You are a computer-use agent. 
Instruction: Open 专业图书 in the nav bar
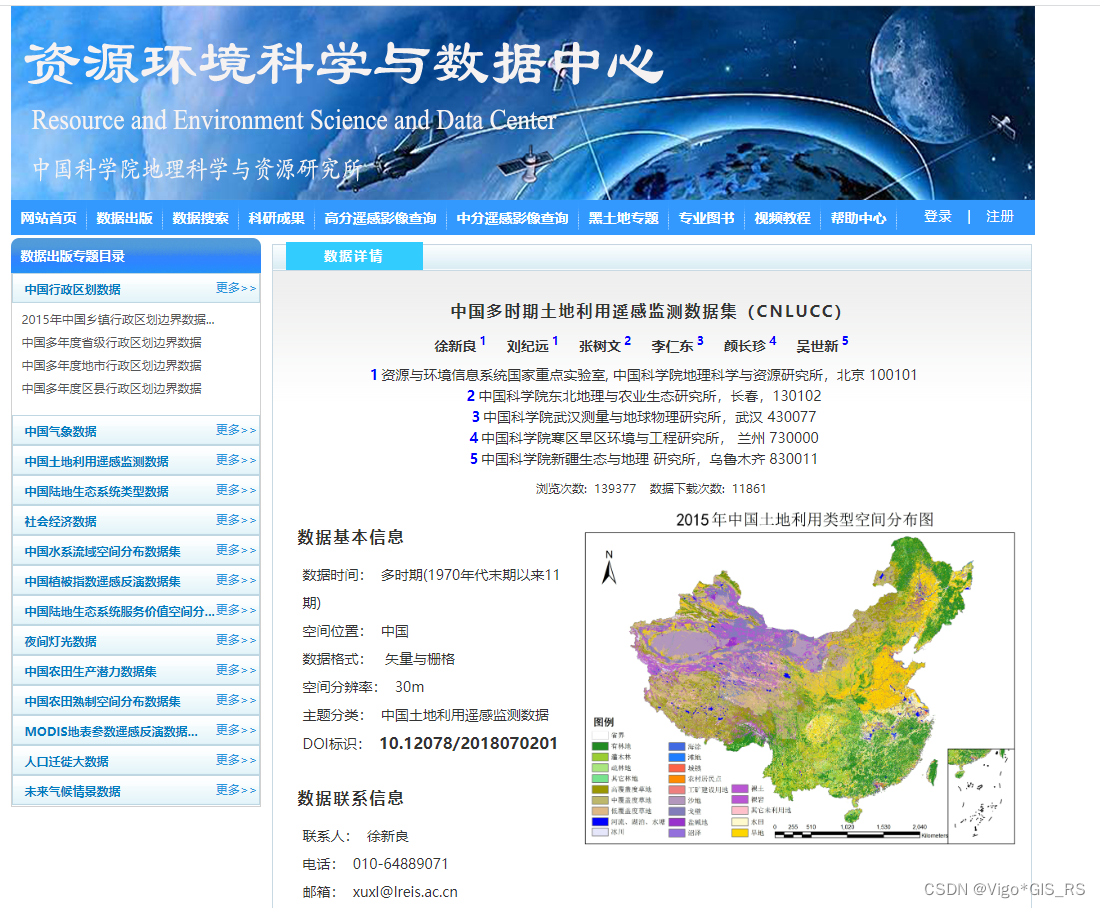[x=706, y=218]
